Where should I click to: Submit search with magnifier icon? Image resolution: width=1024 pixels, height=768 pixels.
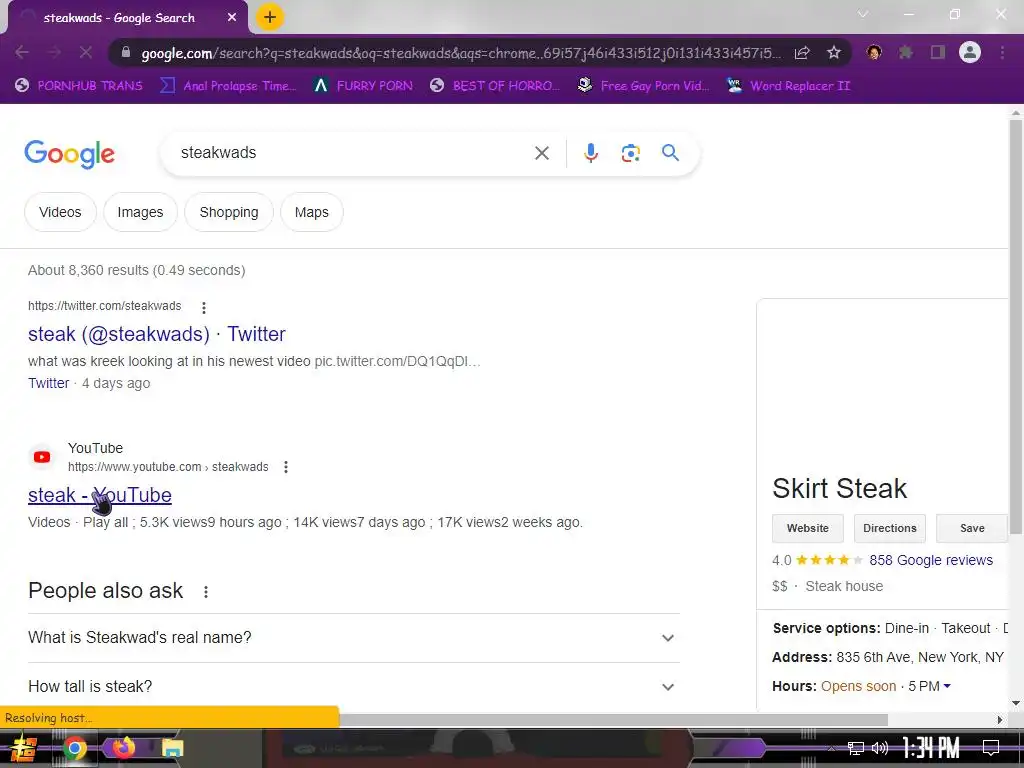click(x=670, y=153)
